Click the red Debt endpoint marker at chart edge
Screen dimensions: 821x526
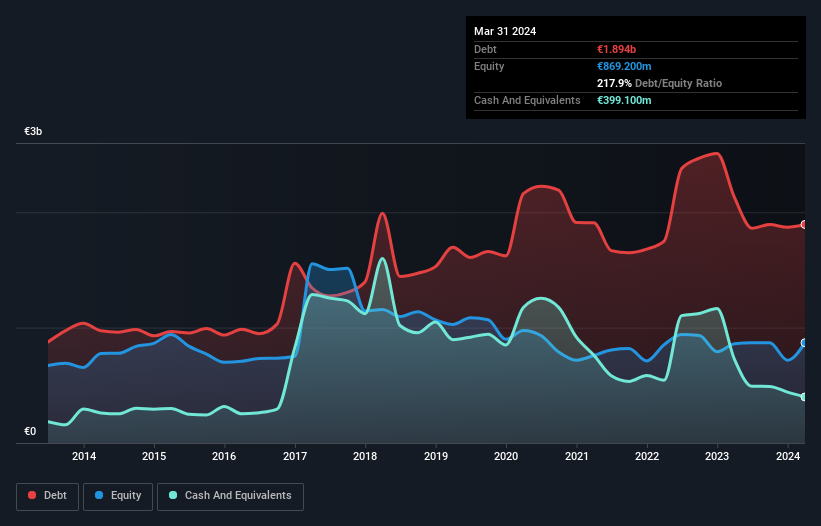(x=804, y=225)
